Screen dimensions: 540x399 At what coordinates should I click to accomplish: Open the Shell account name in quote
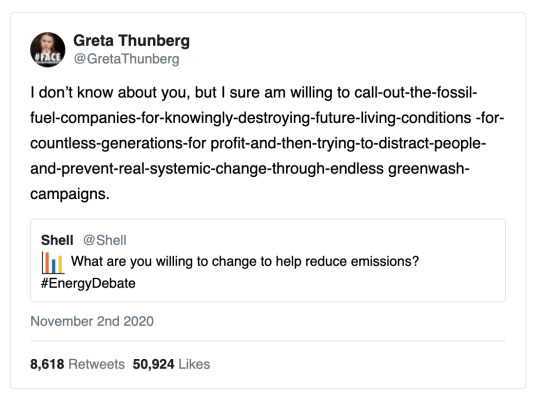[57, 240]
